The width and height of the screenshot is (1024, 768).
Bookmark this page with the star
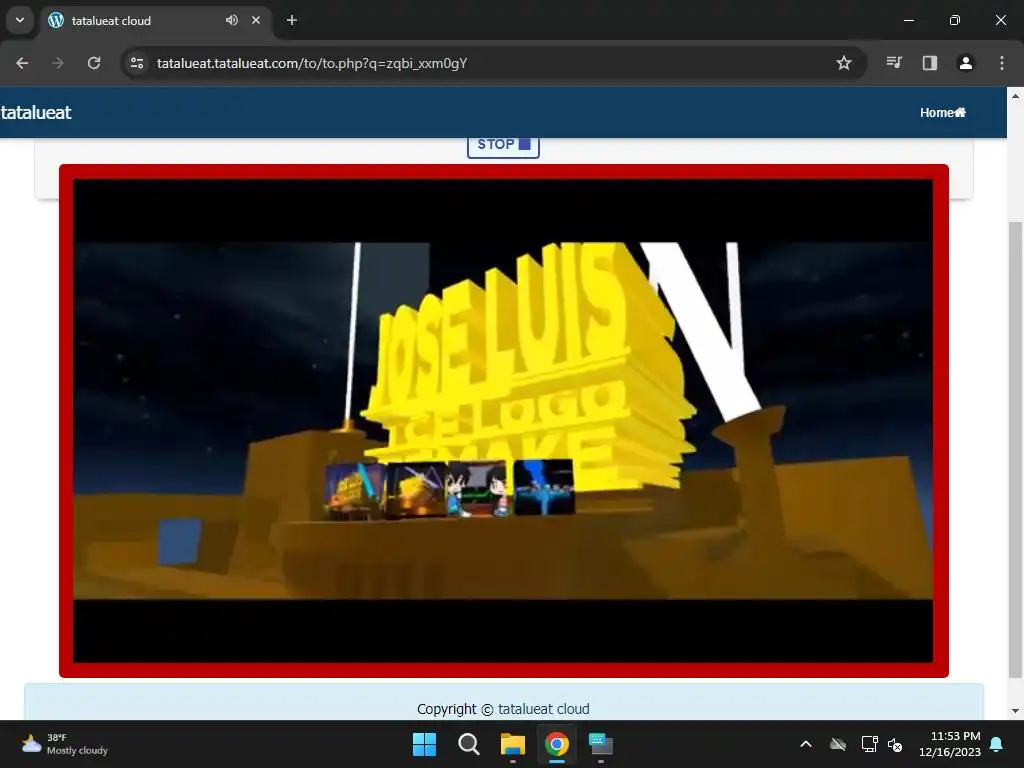844,63
